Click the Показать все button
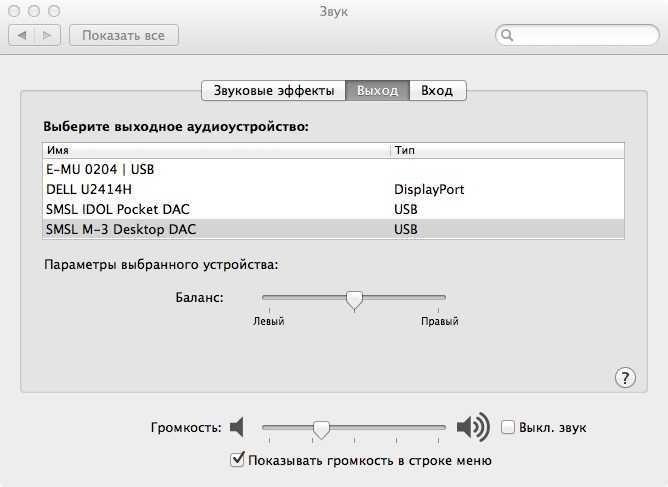 pos(124,35)
